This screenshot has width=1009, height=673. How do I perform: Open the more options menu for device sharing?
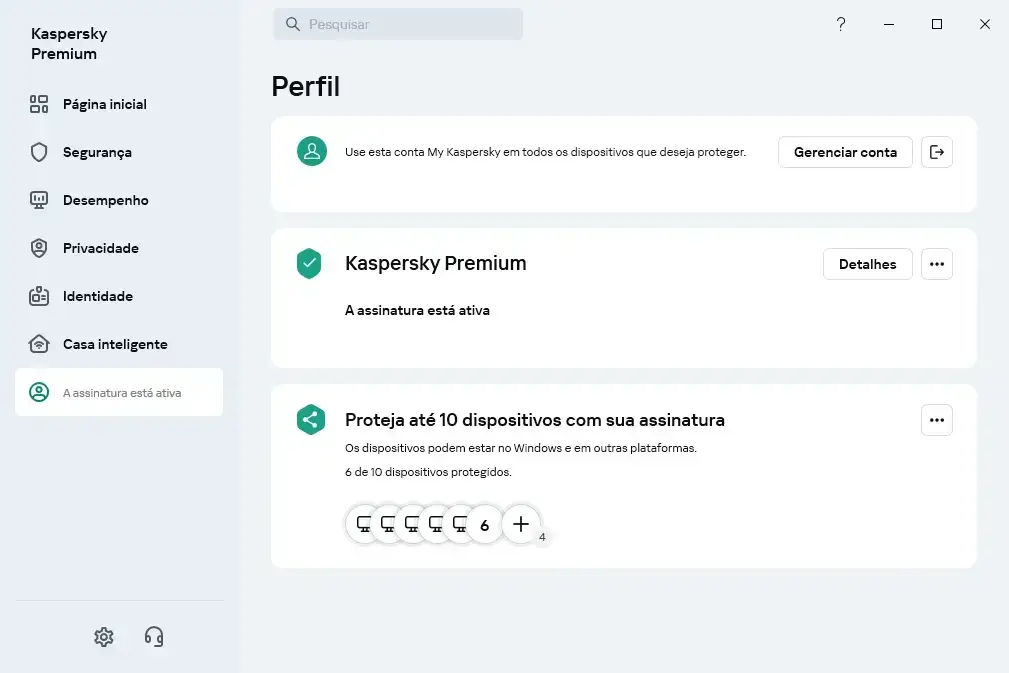pos(937,420)
